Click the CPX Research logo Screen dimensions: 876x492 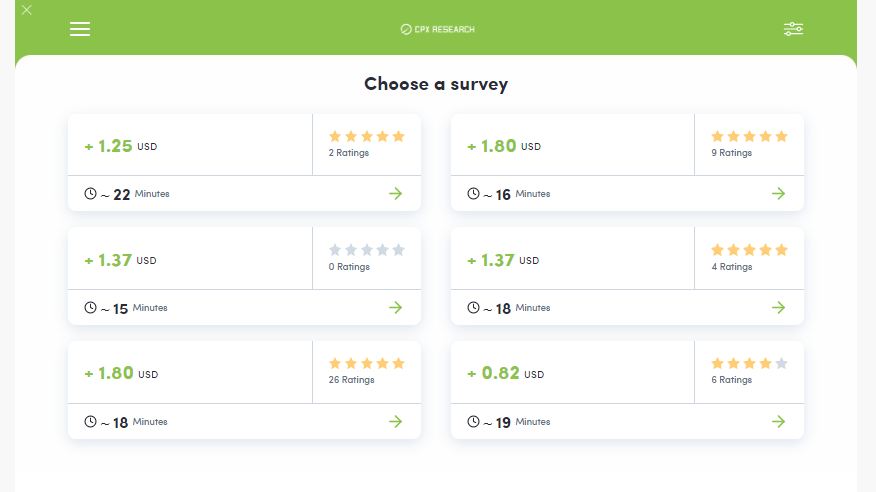(437, 29)
